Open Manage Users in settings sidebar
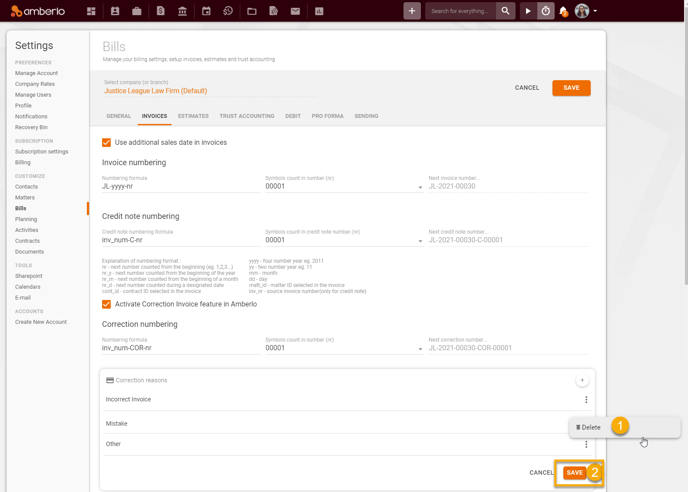 click(33, 95)
